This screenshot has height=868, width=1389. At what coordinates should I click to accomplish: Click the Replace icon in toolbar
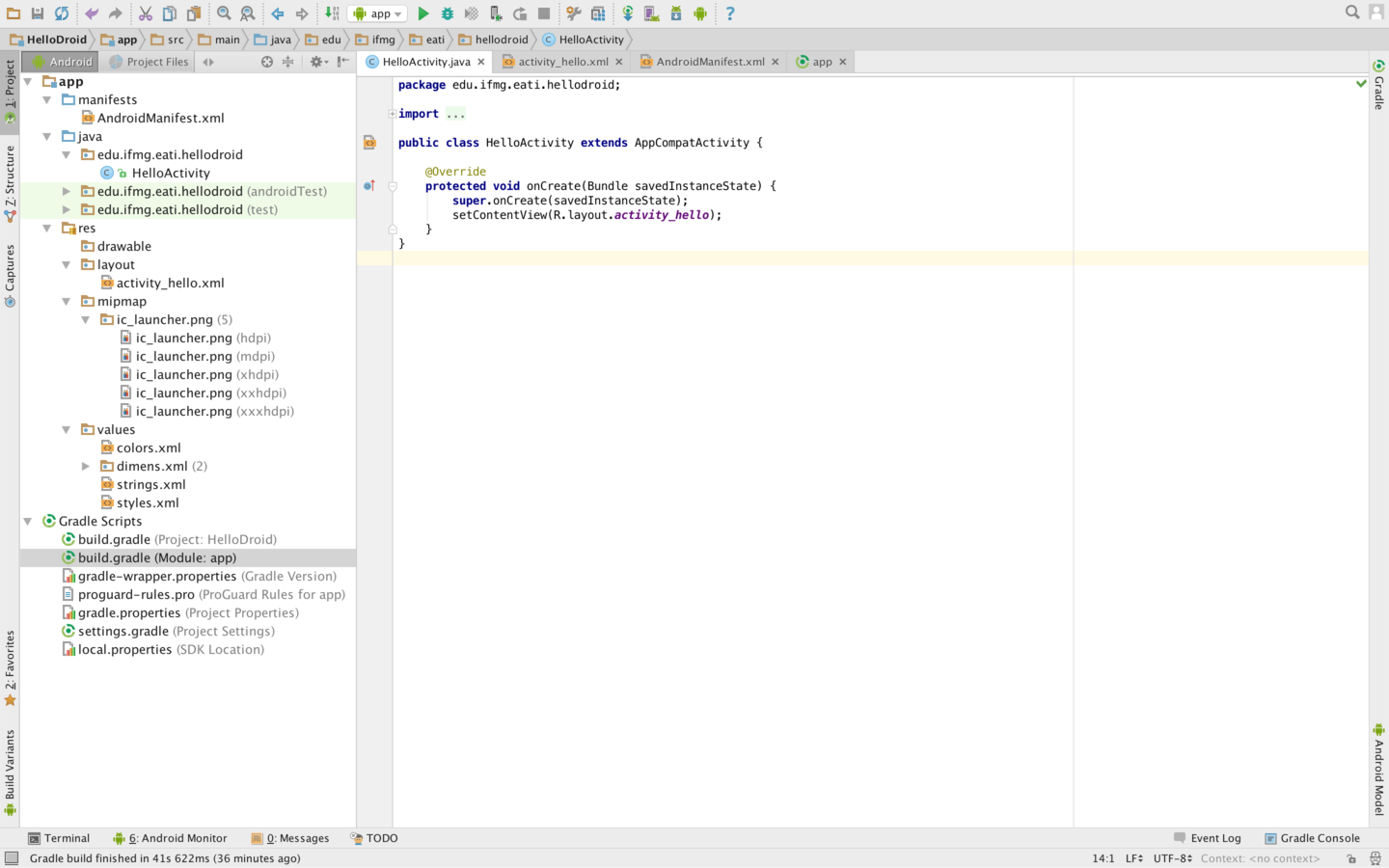pos(248,14)
